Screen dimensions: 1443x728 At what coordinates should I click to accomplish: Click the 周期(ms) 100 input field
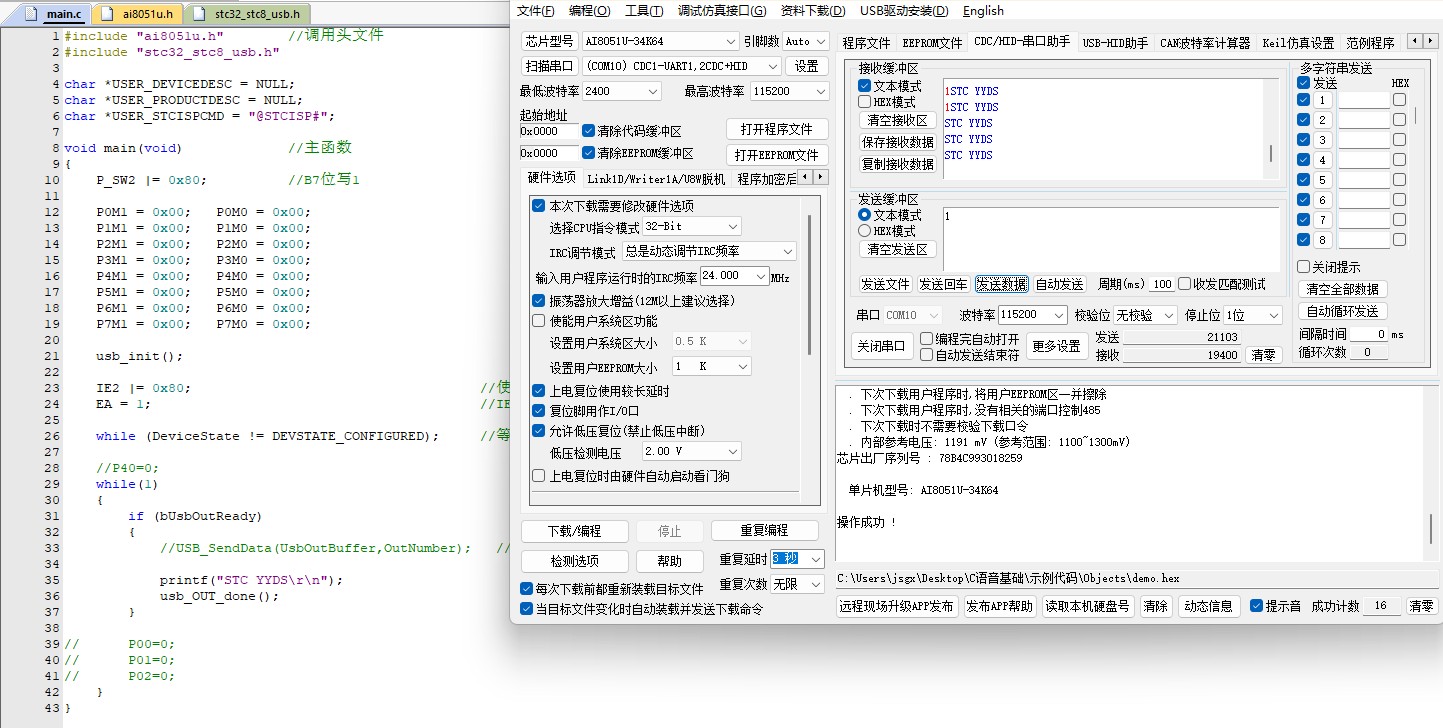point(1162,284)
